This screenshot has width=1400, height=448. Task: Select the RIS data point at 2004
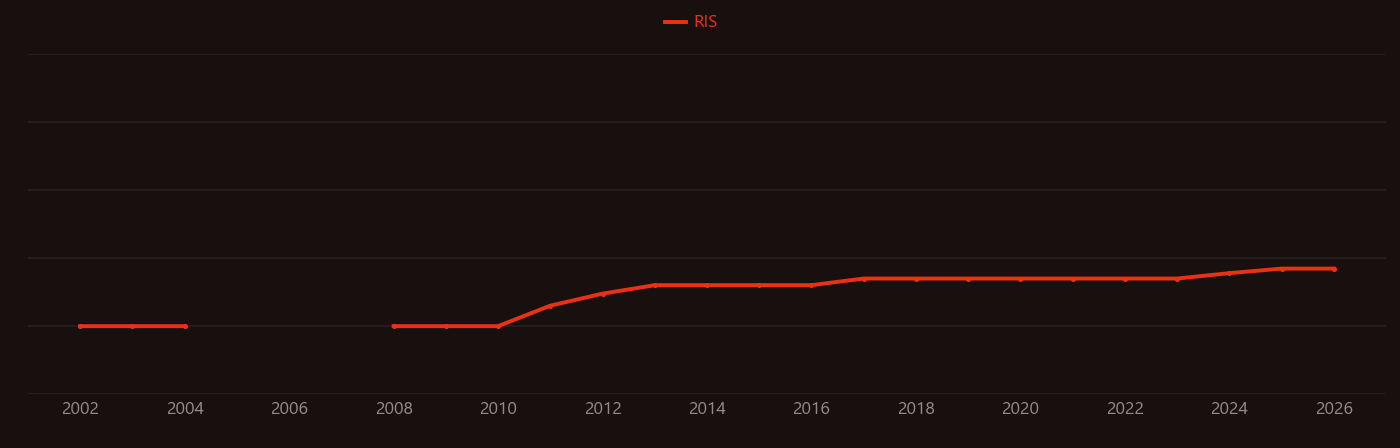[x=185, y=326]
